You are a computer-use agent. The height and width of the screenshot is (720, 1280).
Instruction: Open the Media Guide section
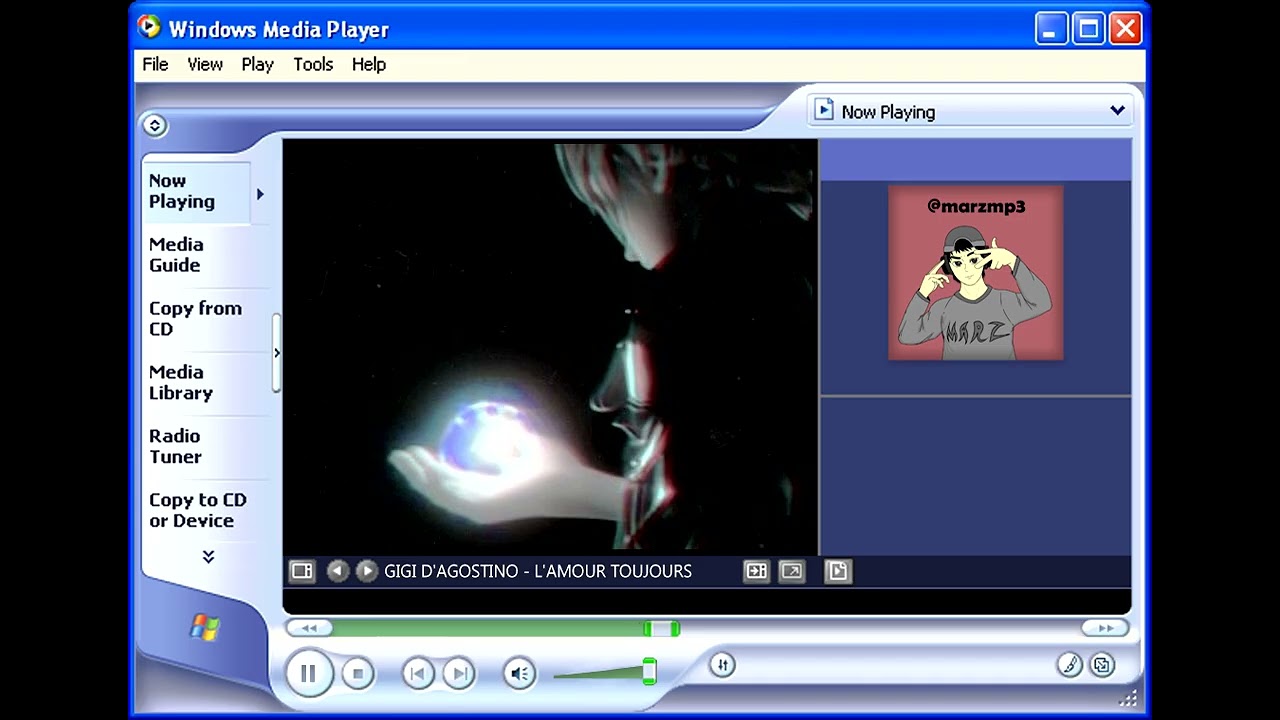(x=176, y=255)
